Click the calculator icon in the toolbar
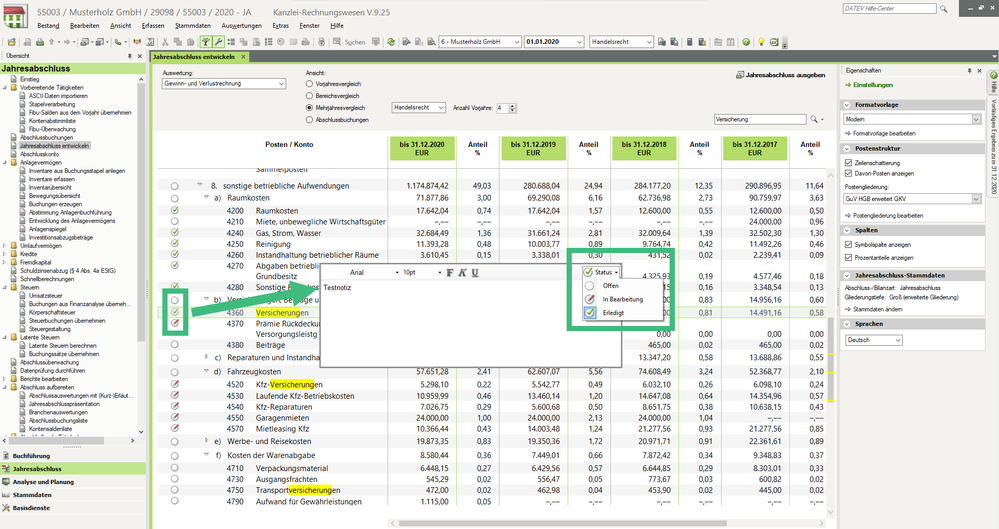 (689, 42)
